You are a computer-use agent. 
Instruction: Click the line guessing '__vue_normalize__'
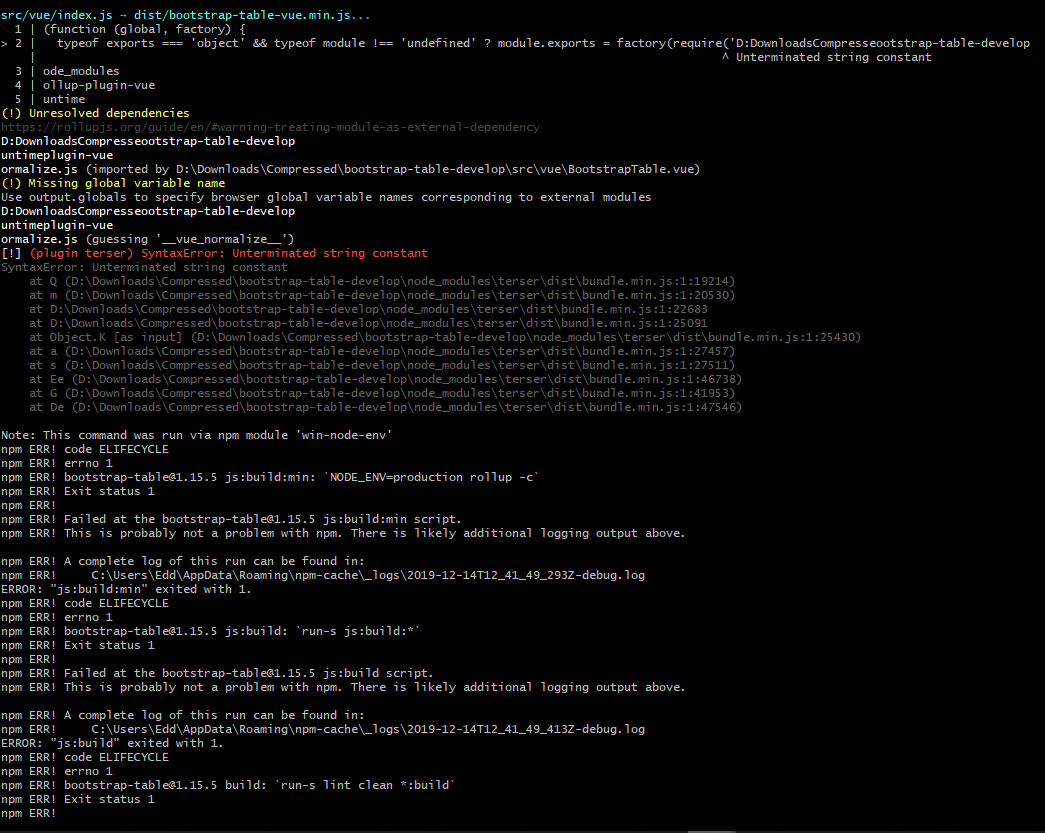(x=148, y=239)
